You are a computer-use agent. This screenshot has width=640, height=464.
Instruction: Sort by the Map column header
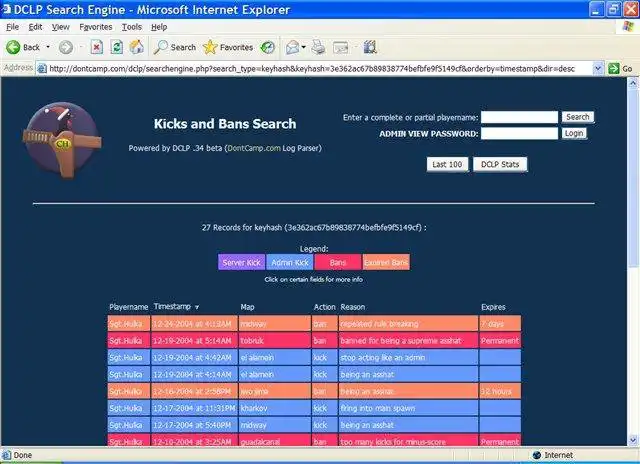coord(247,307)
